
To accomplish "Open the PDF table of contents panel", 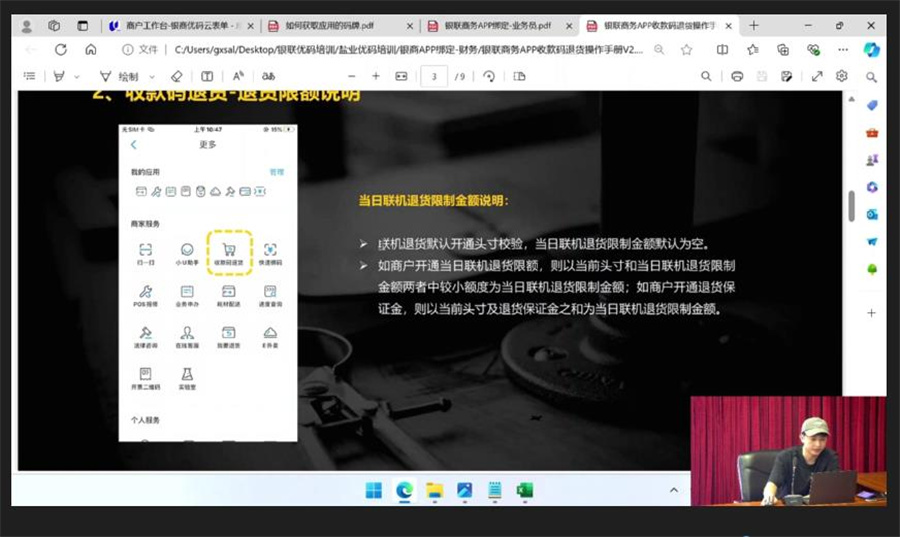I will 29,76.
